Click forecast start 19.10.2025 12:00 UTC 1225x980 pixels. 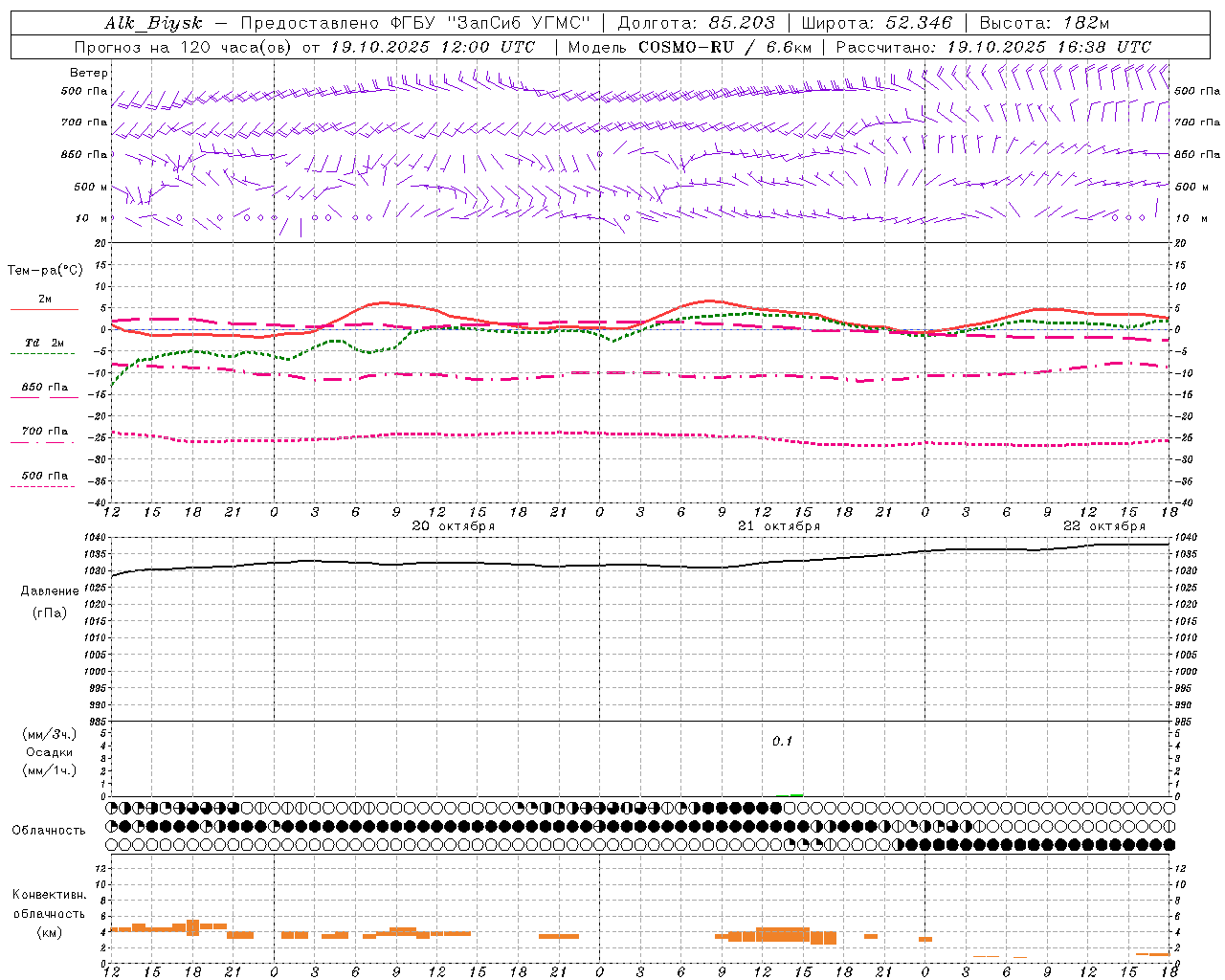(433, 47)
